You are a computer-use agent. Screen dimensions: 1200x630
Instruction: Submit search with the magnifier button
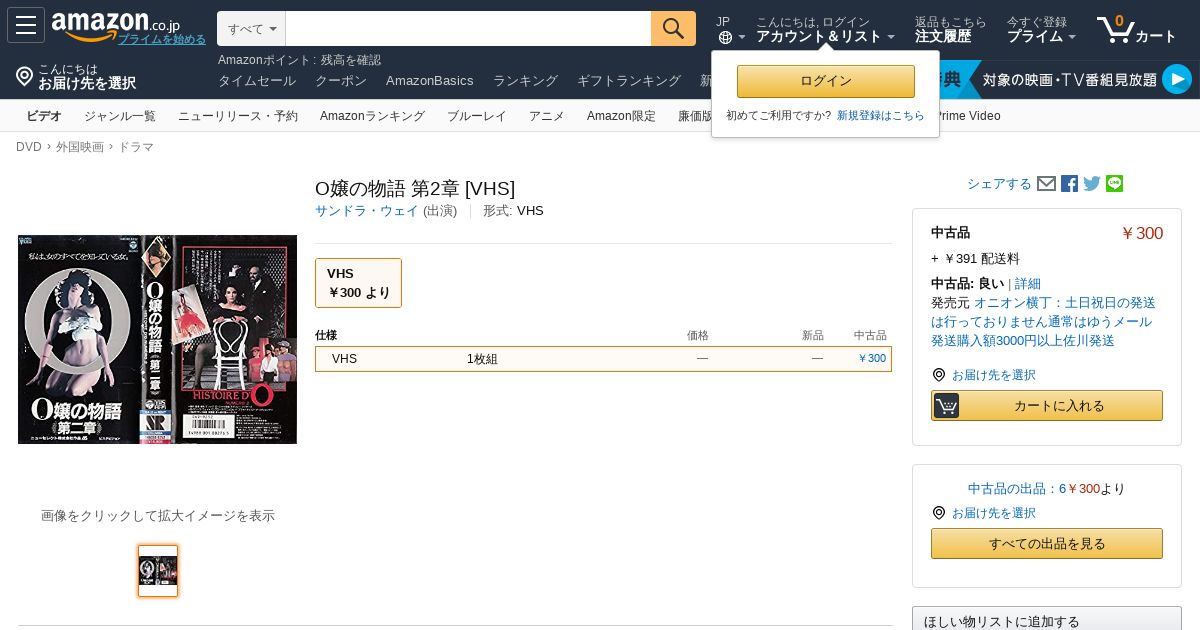(x=673, y=28)
